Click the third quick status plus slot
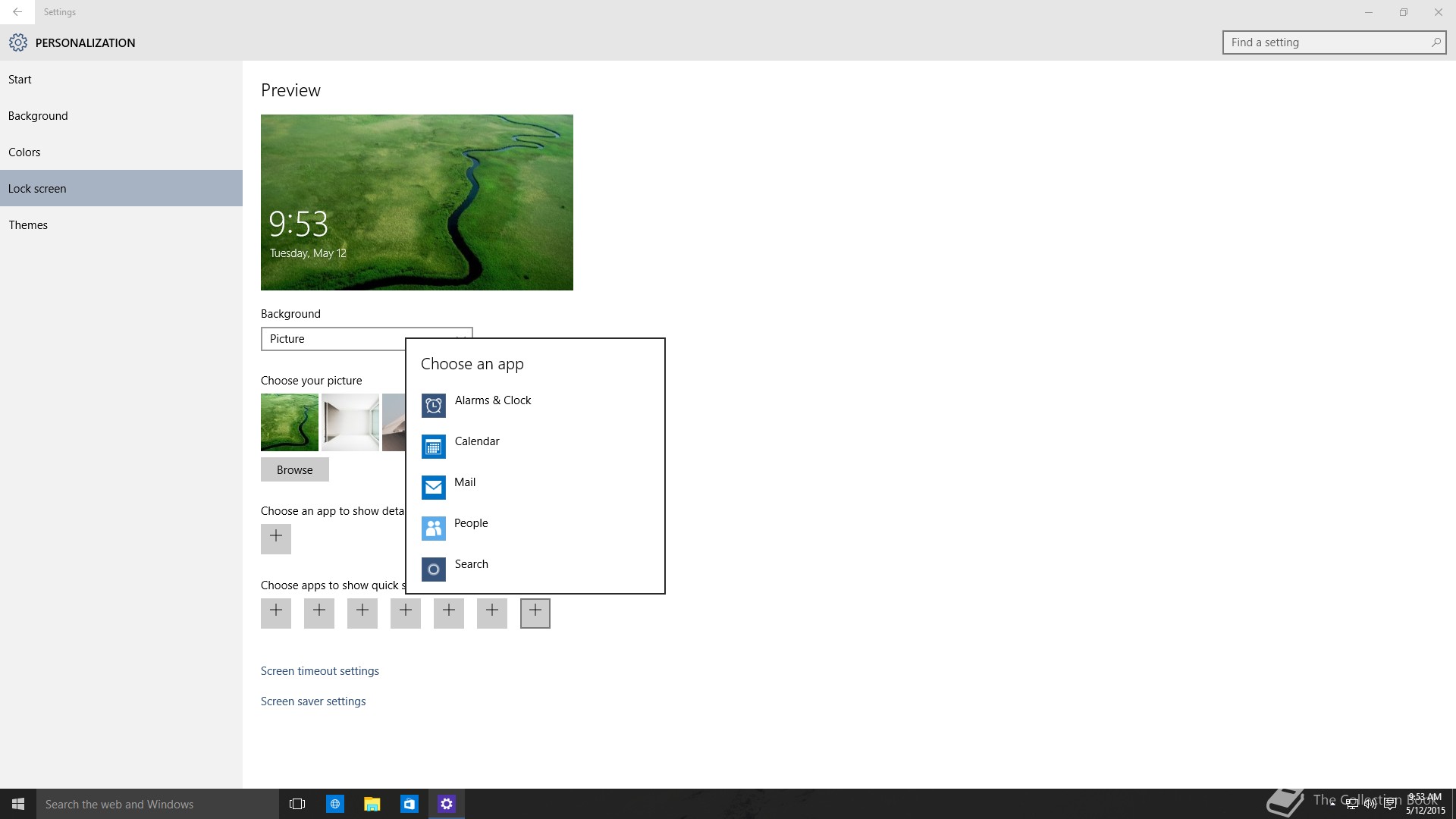 click(362, 613)
